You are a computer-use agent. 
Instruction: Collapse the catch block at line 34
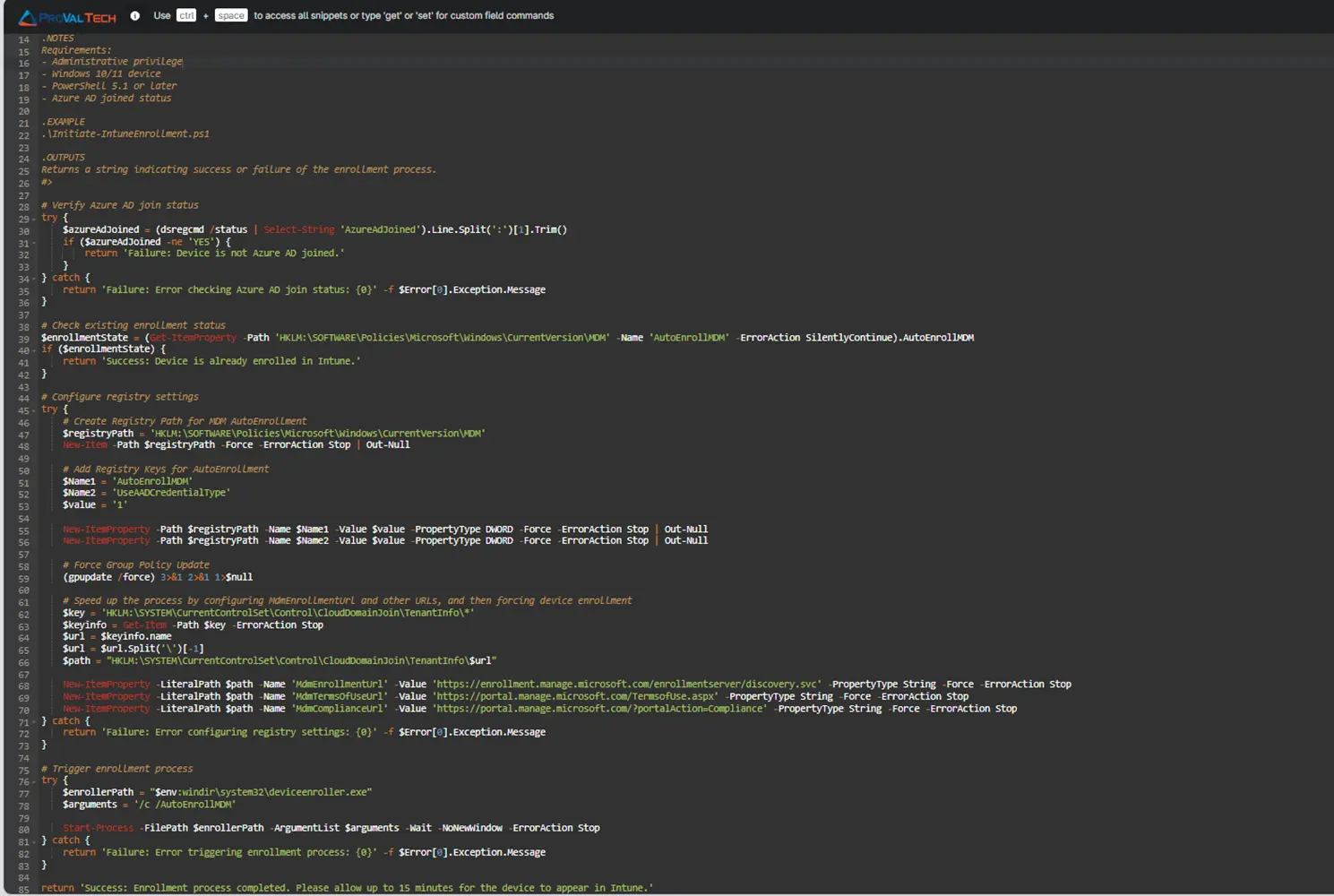[34, 279]
